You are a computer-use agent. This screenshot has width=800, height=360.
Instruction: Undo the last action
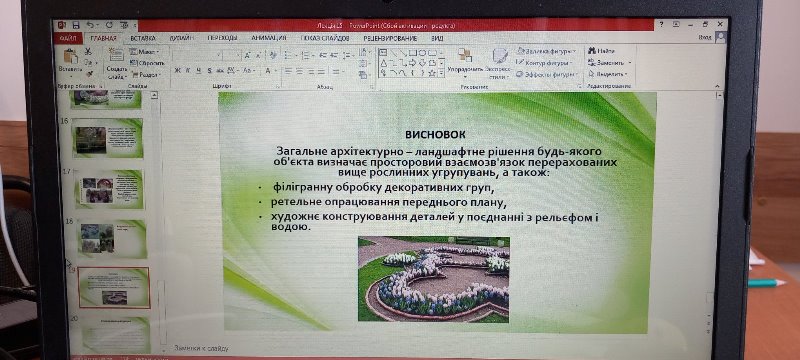pyautogui.click(x=90, y=25)
